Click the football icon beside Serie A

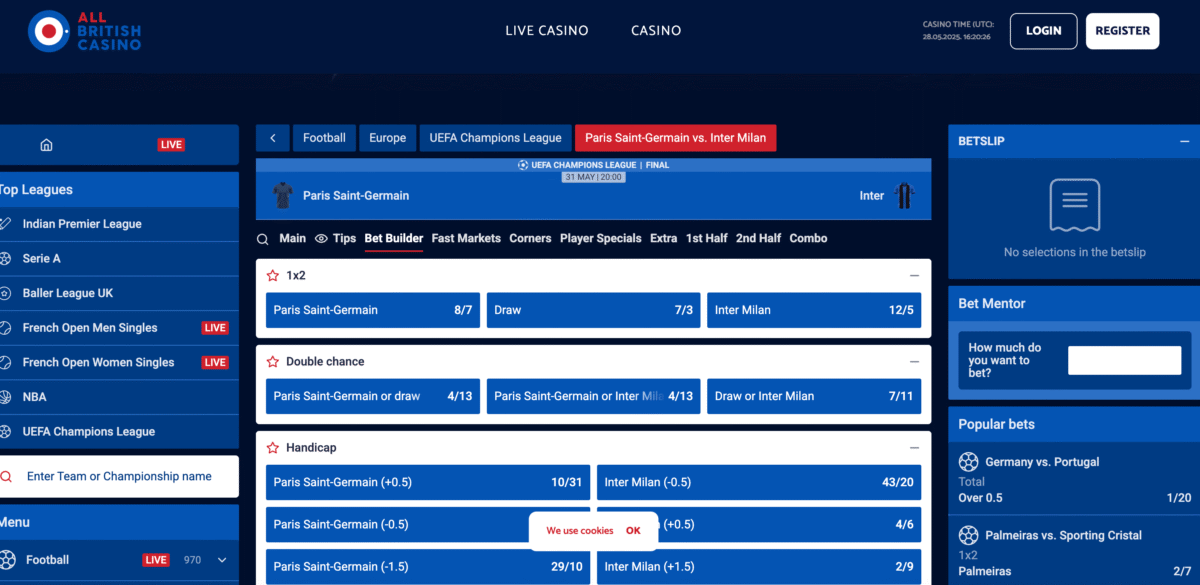point(5,258)
